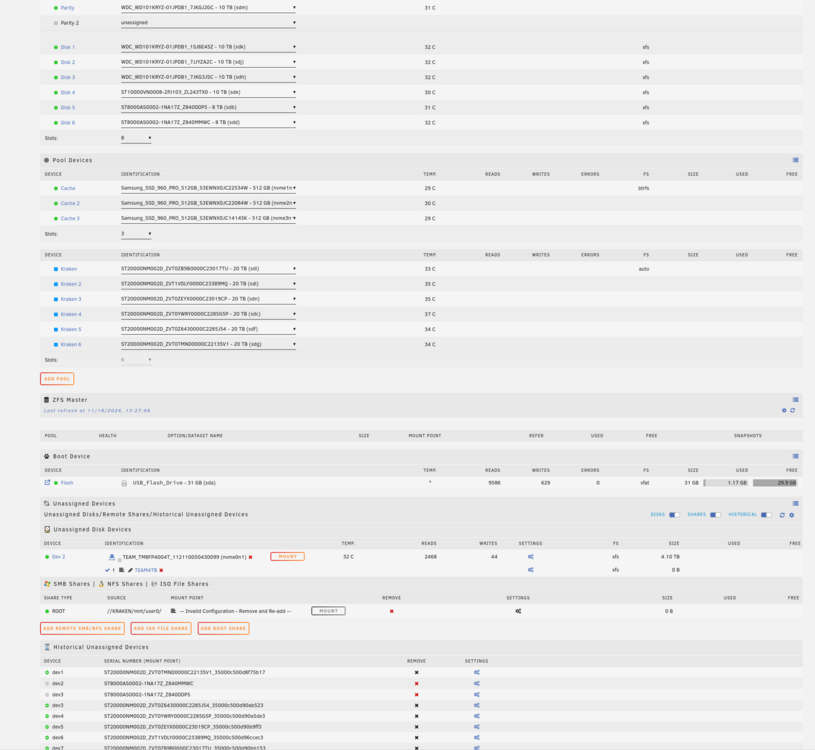Image resolution: width=815 pixels, height=750 pixels.
Task: Remove historical device dev2 with red X
Action: pyautogui.click(x=416, y=683)
